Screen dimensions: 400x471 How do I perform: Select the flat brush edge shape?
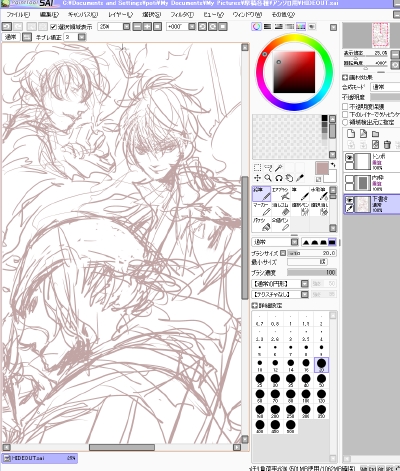[x=332, y=242]
